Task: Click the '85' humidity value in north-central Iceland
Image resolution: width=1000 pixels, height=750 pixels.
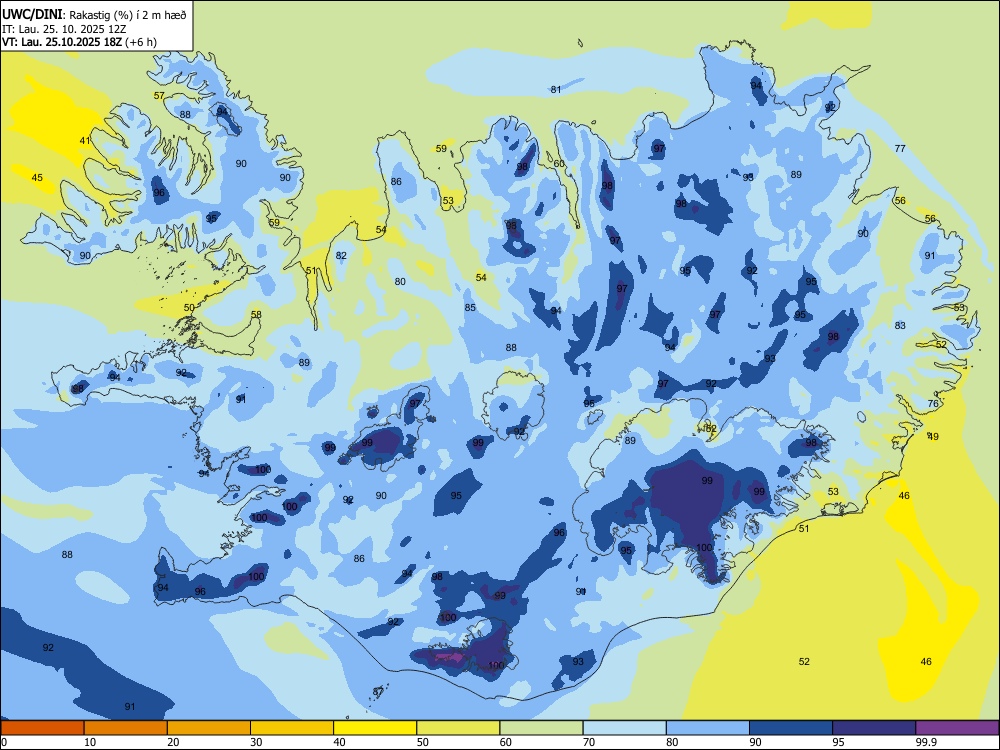Action: (x=470, y=307)
